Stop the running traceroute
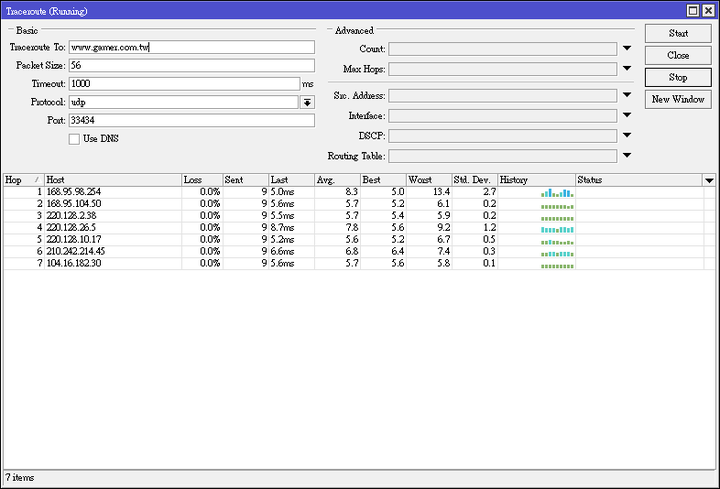 (678, 78)
